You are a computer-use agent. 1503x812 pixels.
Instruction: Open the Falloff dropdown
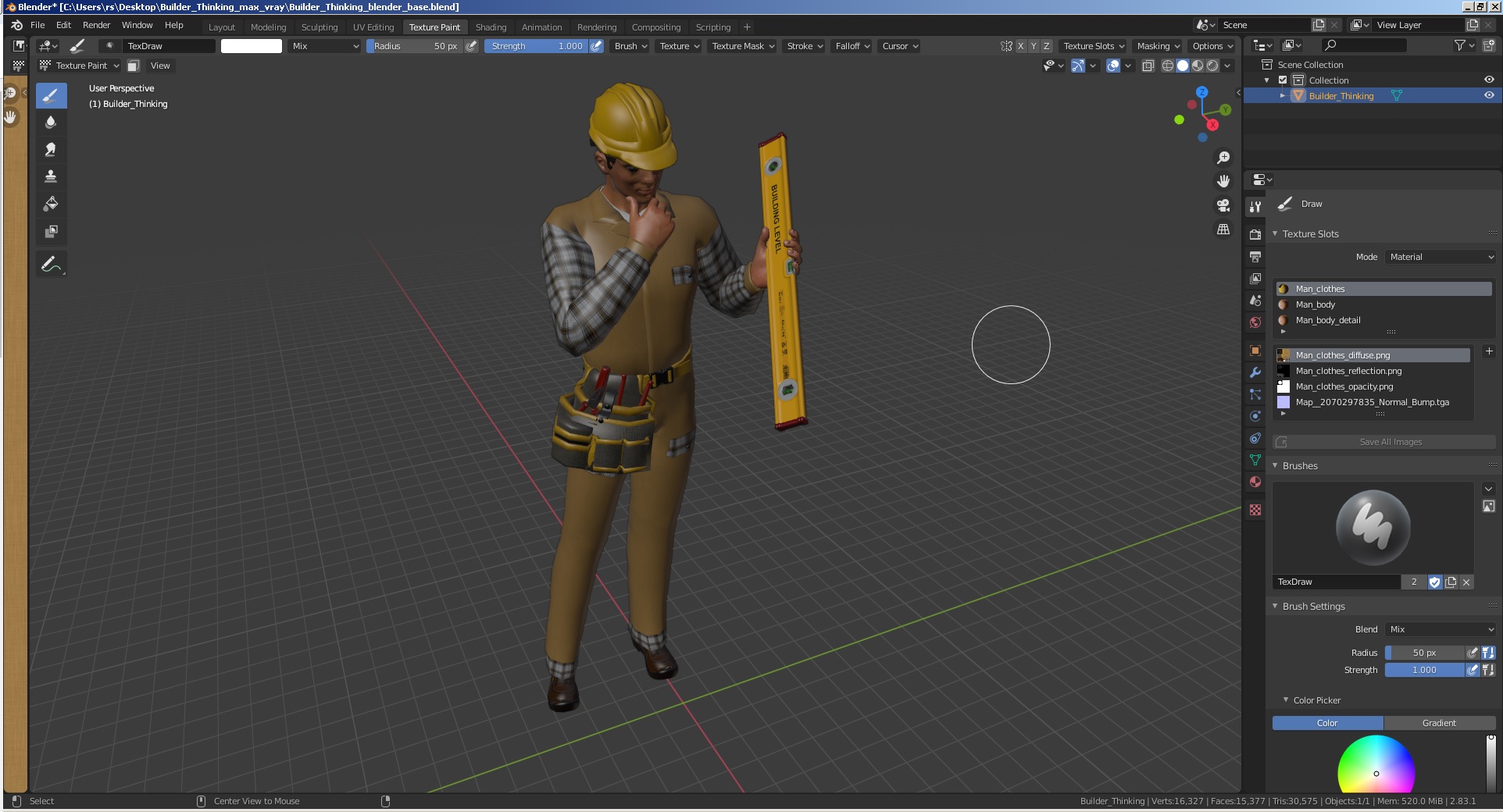852,46
